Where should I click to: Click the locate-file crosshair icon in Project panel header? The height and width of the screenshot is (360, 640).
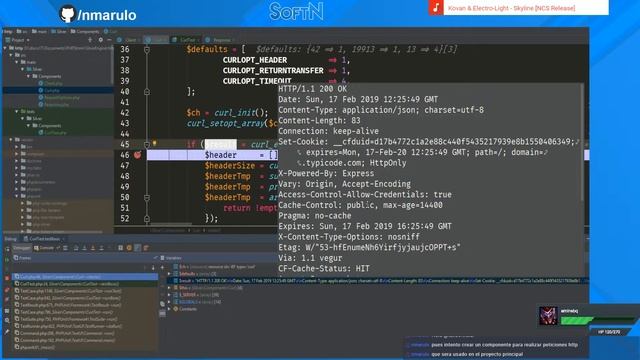(x=90, y=40)
